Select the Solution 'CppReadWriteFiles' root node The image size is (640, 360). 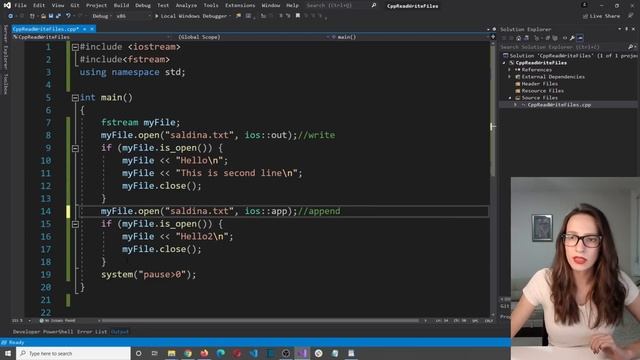(571, 56)
